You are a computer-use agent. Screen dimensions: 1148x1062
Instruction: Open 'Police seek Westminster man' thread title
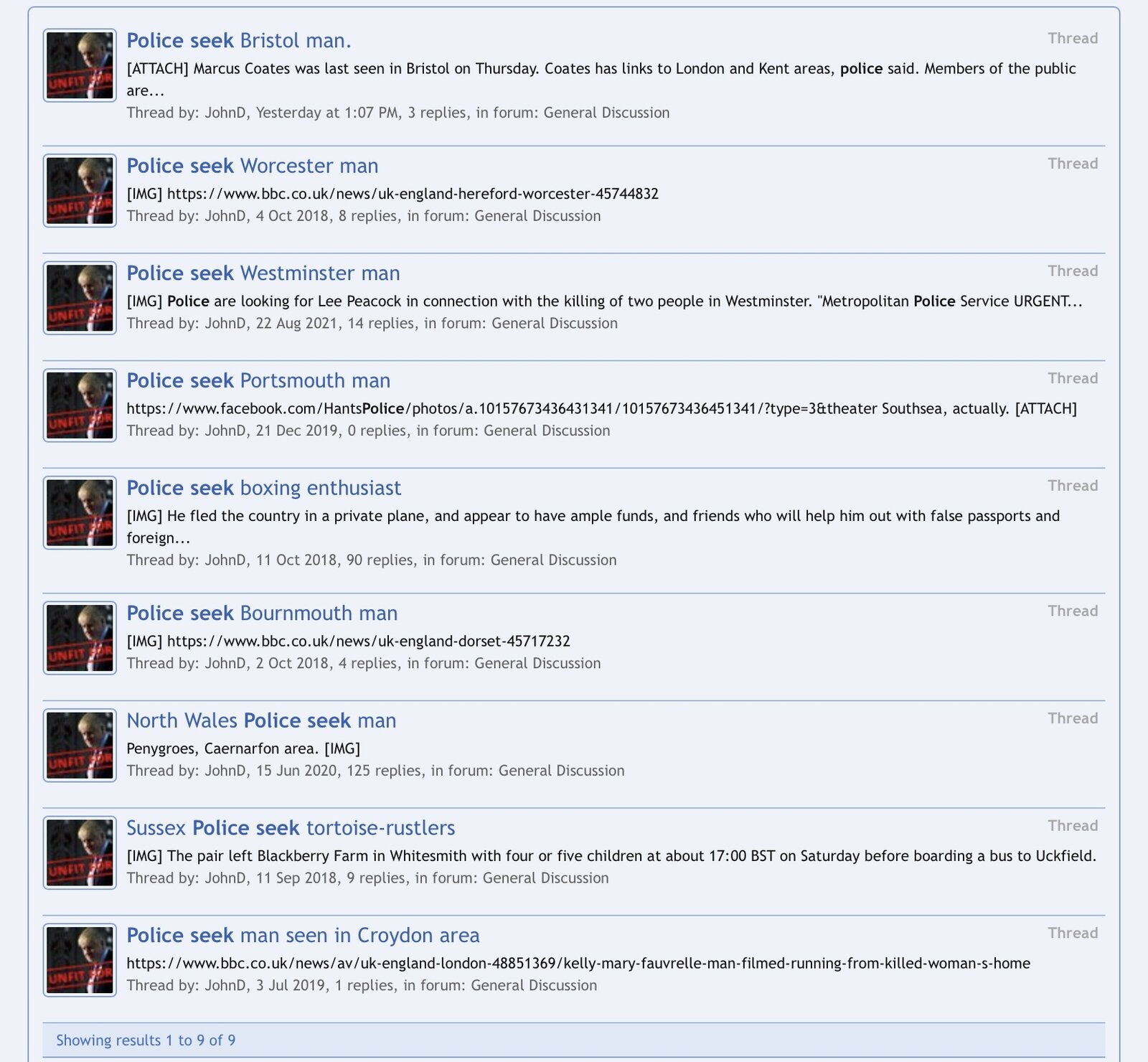point(263,273)
